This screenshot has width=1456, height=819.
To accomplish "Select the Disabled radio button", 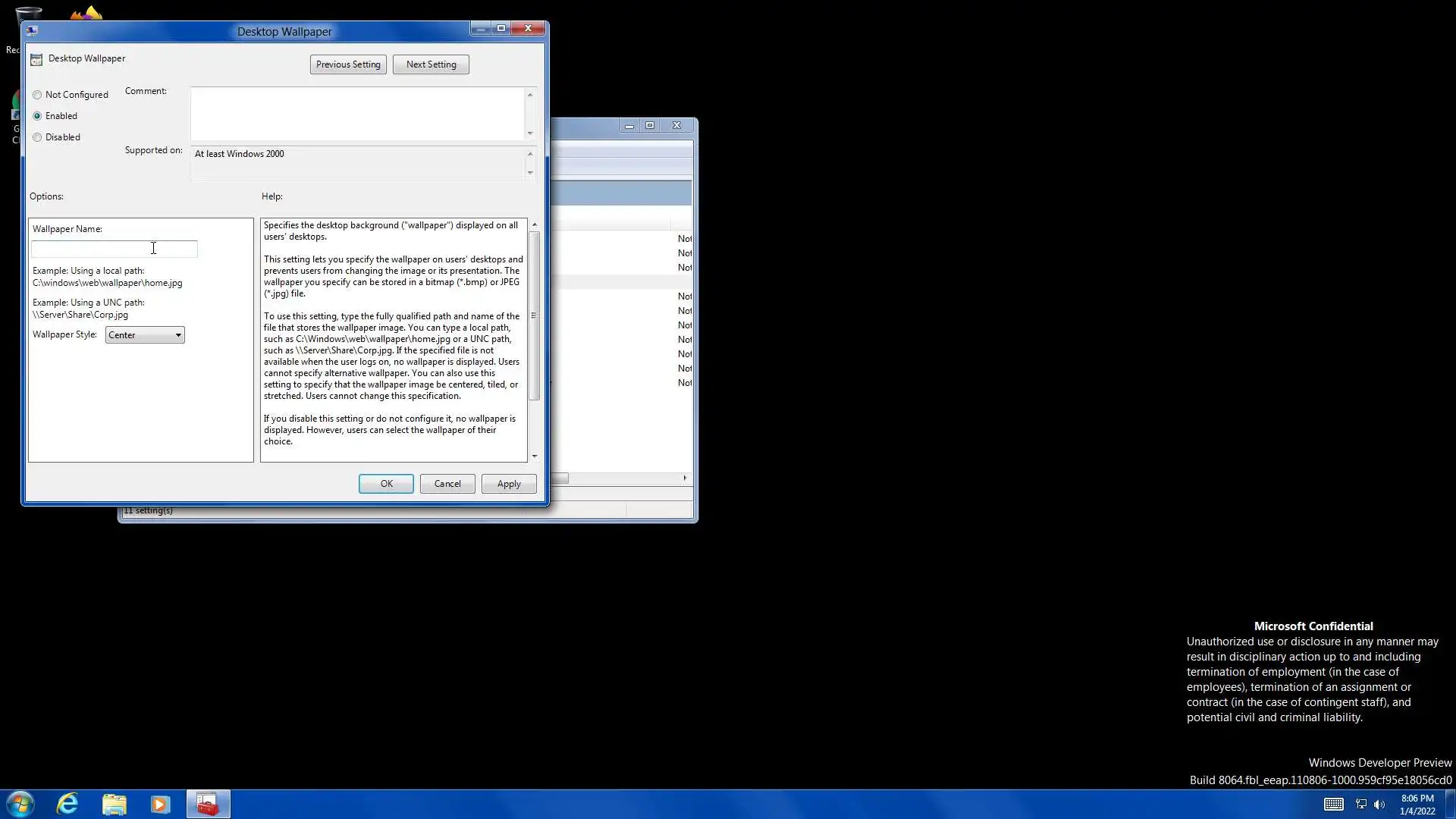I will point(37,137).
